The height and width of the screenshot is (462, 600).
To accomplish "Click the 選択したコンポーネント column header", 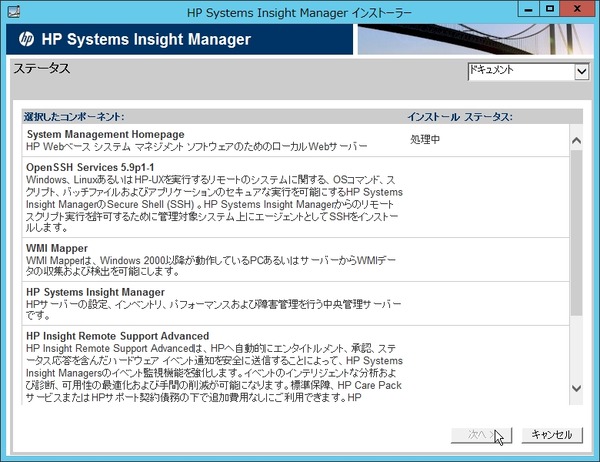I will click(74, 116).
